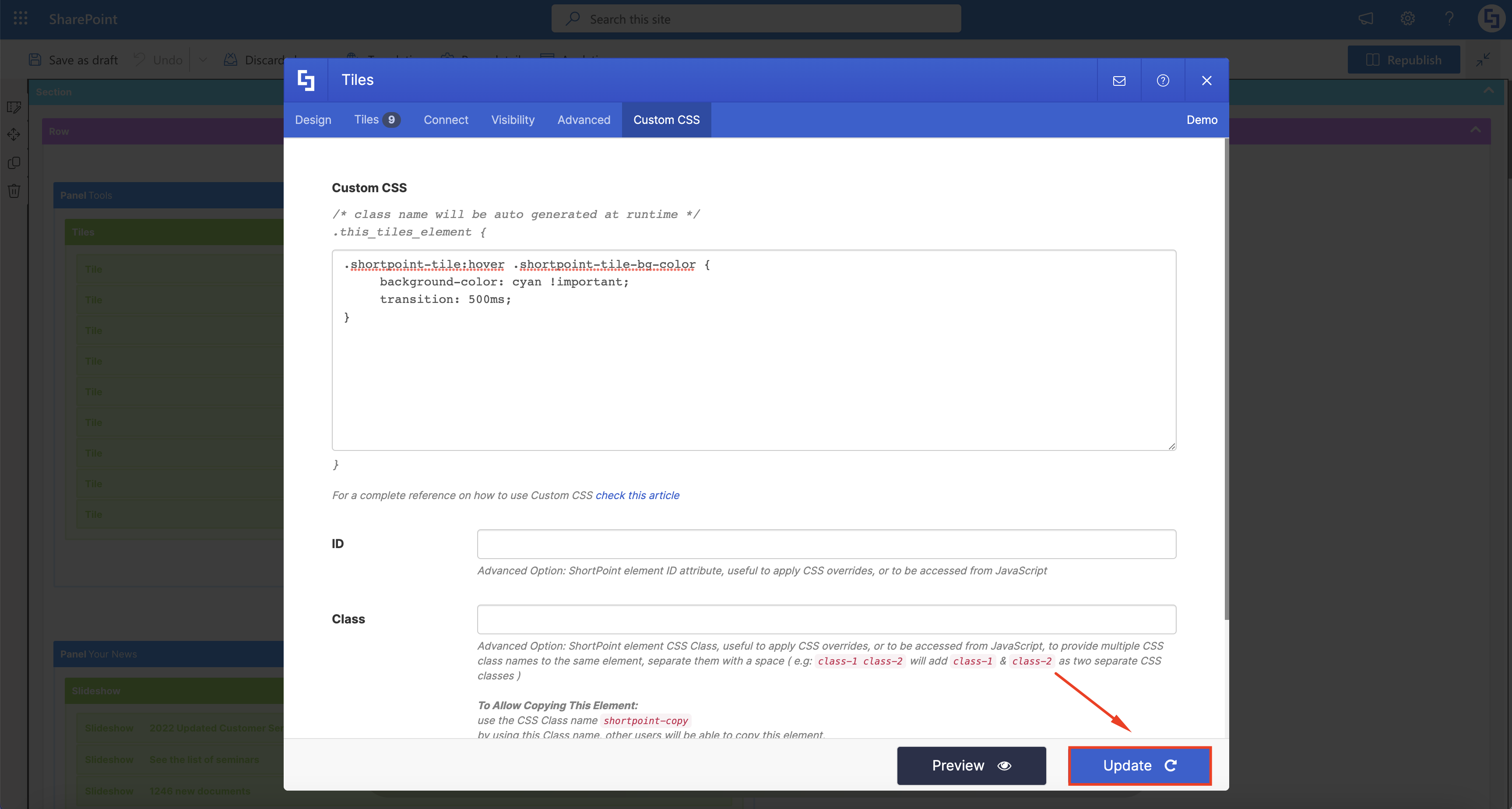
Task: Open the dropdown arrow next to Undo
Action: (x=203, y=60)
